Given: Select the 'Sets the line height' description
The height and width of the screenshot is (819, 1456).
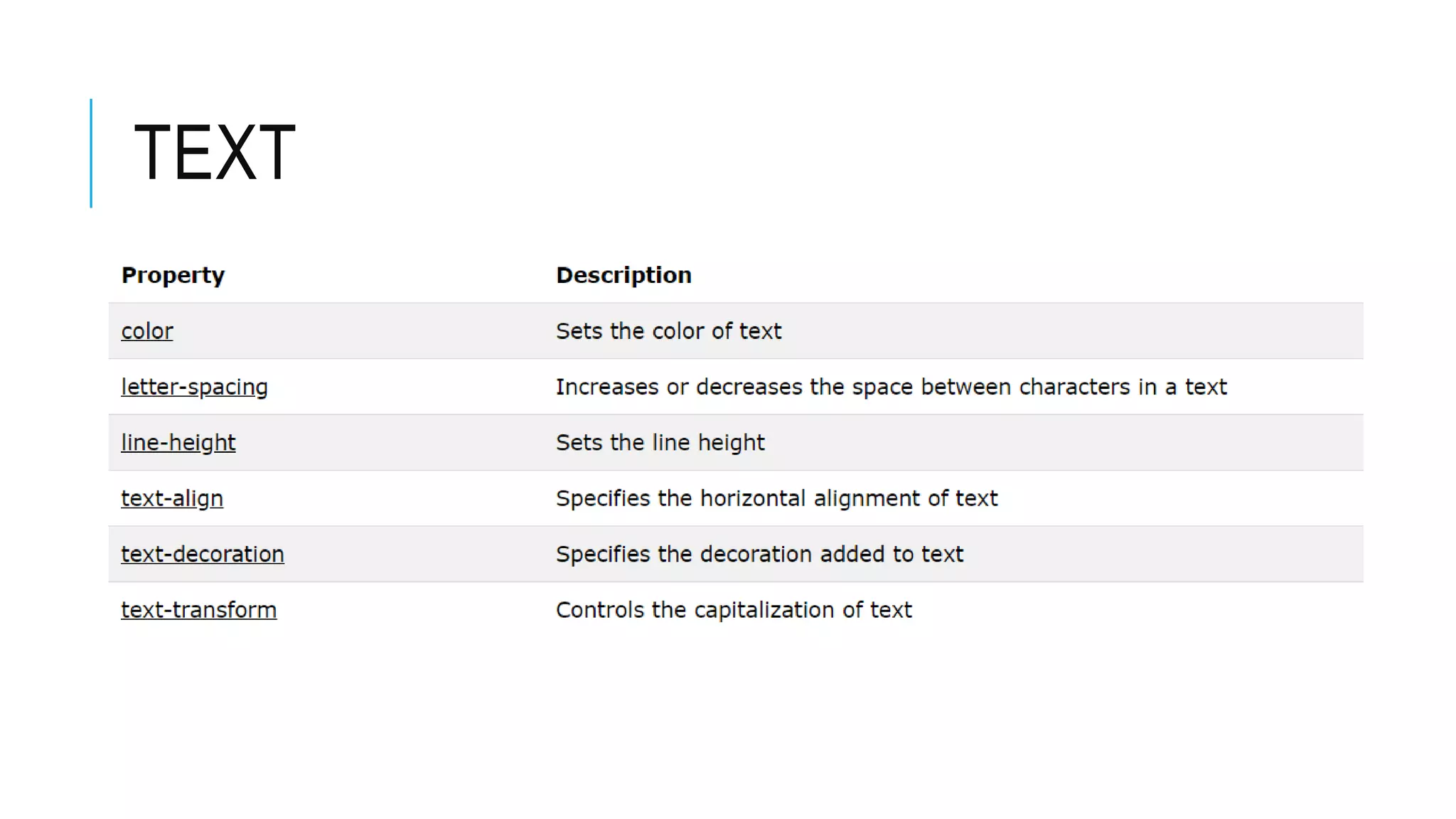Looking at the screenshot, I should (660, 443).
